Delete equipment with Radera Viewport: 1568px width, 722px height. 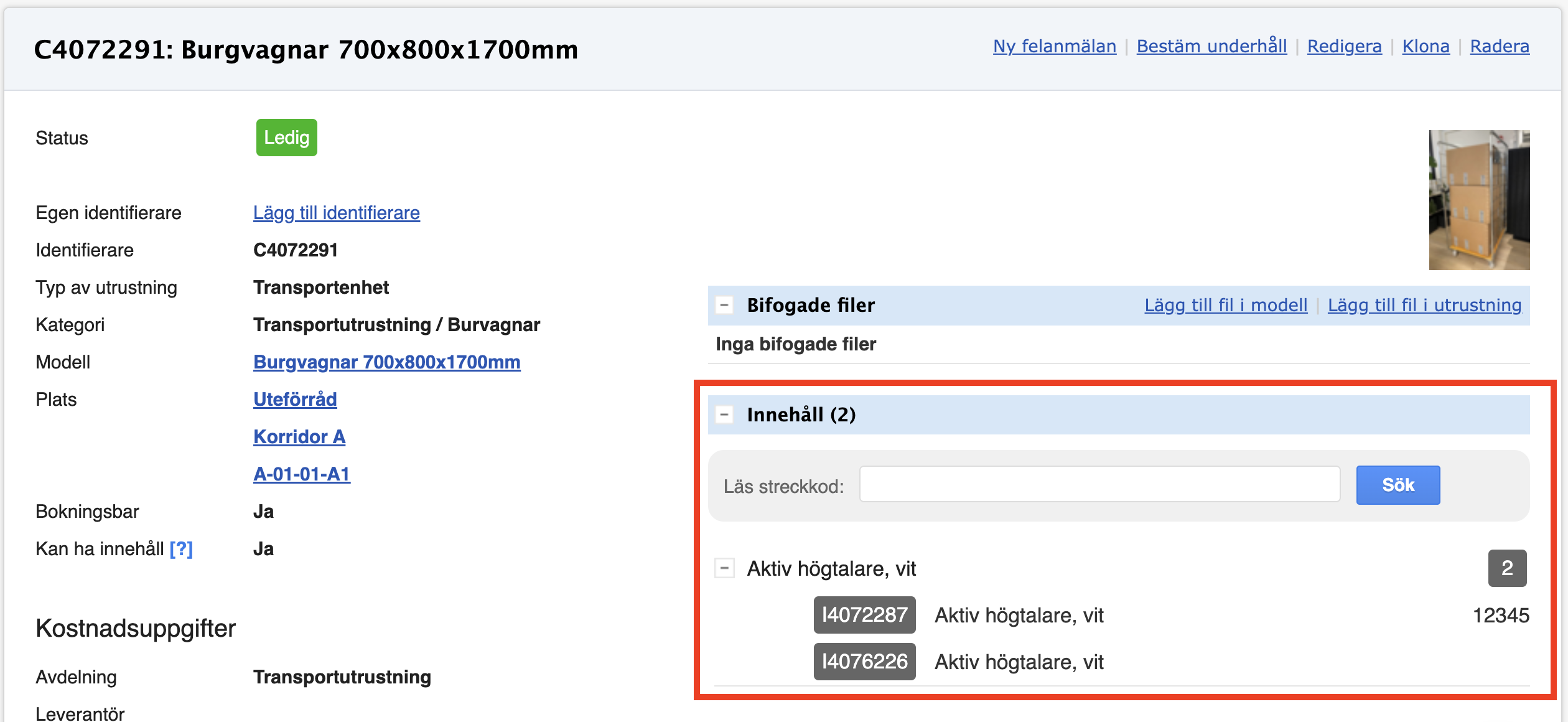[x=1499, y=47]
